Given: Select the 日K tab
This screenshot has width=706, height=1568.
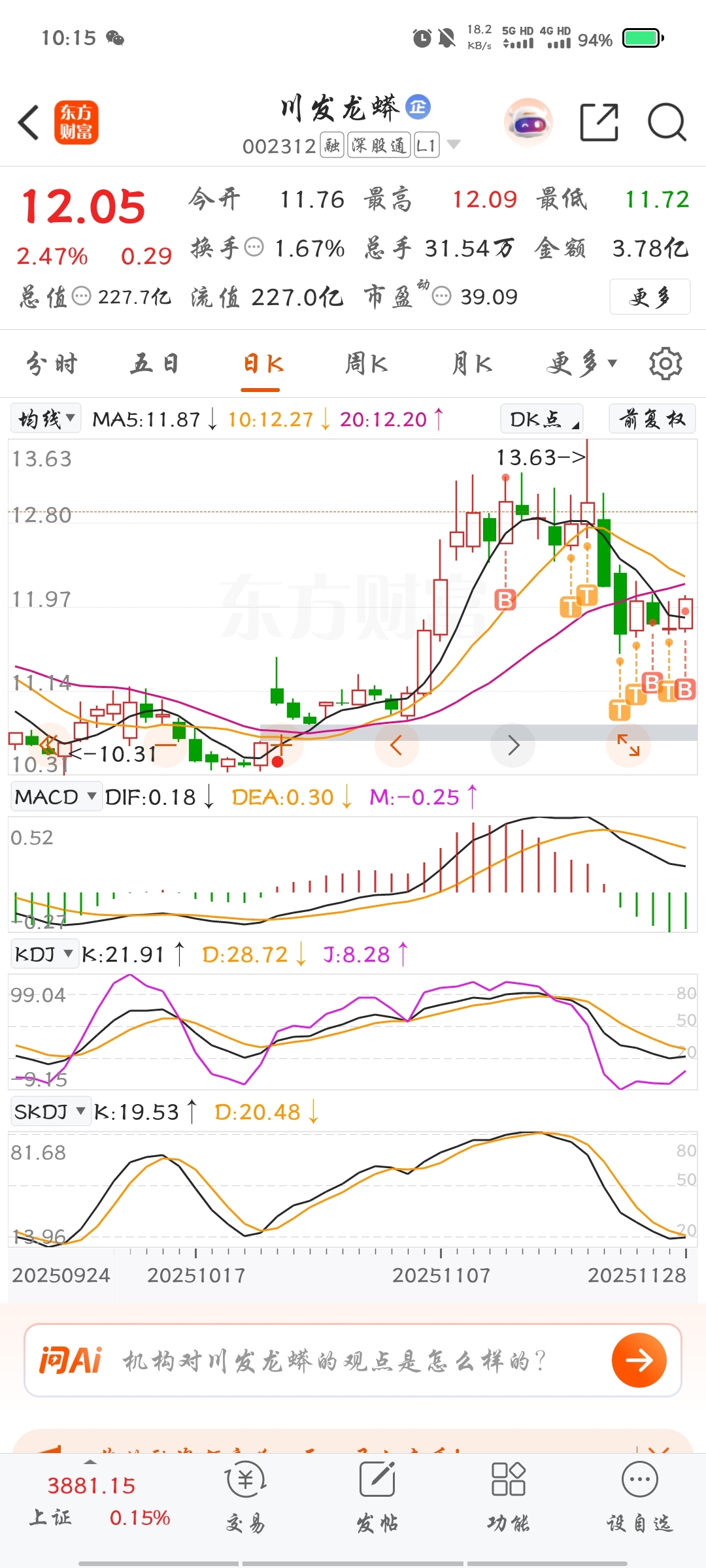Looking at the screenshot, I should point(263,364).
